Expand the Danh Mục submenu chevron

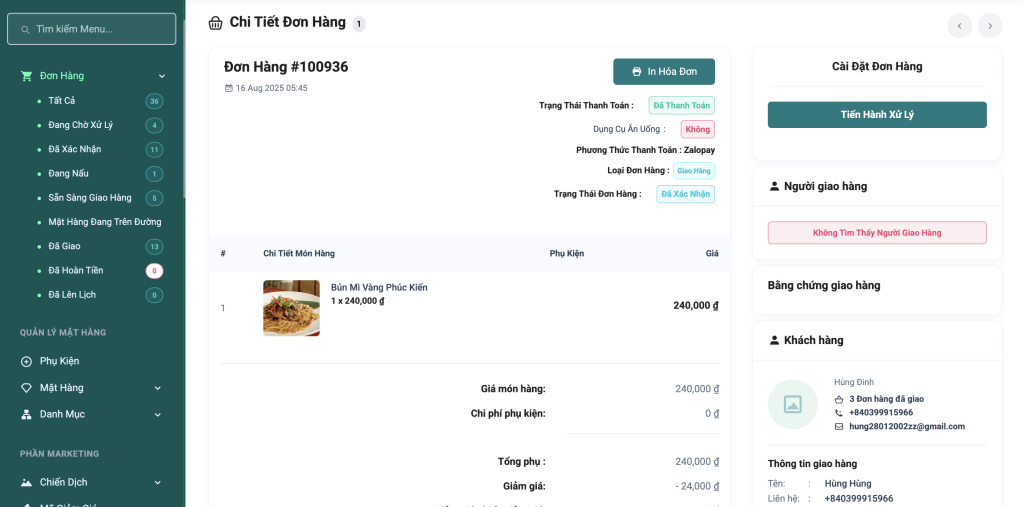157,414
